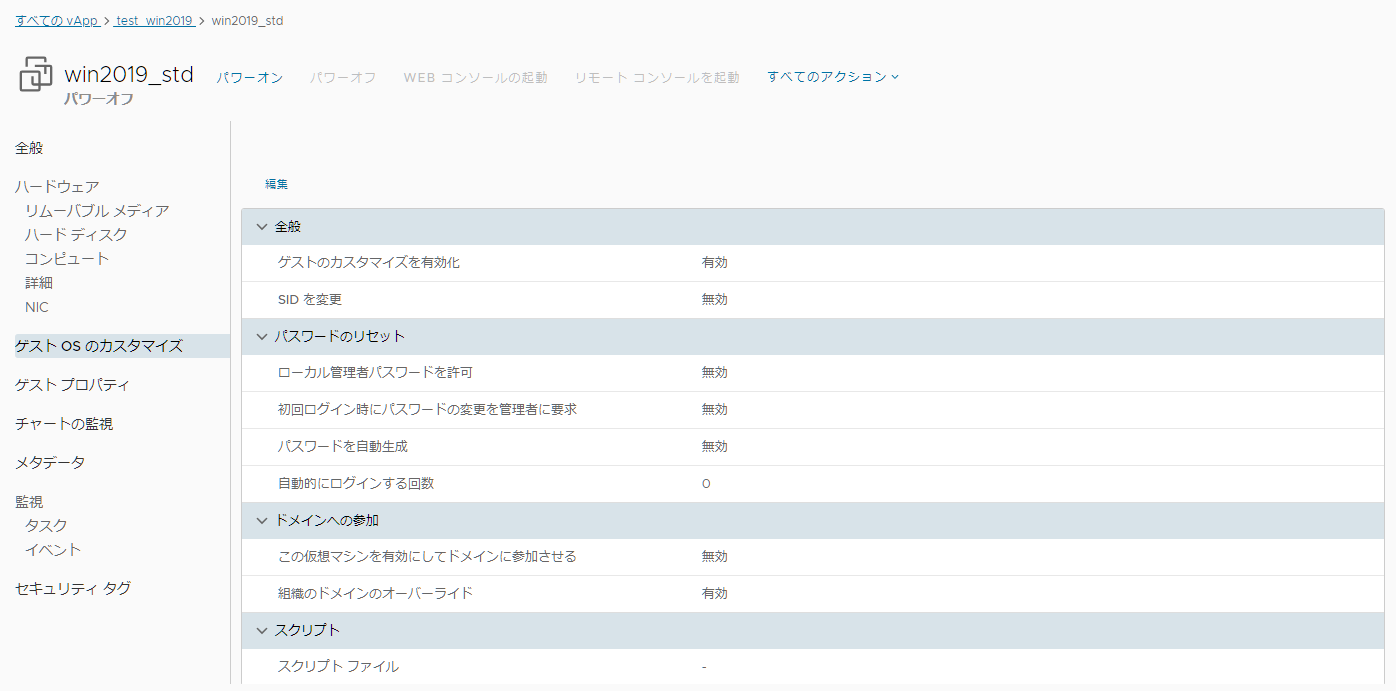Go to すべての vApp breadcrumb

(57, 20)
